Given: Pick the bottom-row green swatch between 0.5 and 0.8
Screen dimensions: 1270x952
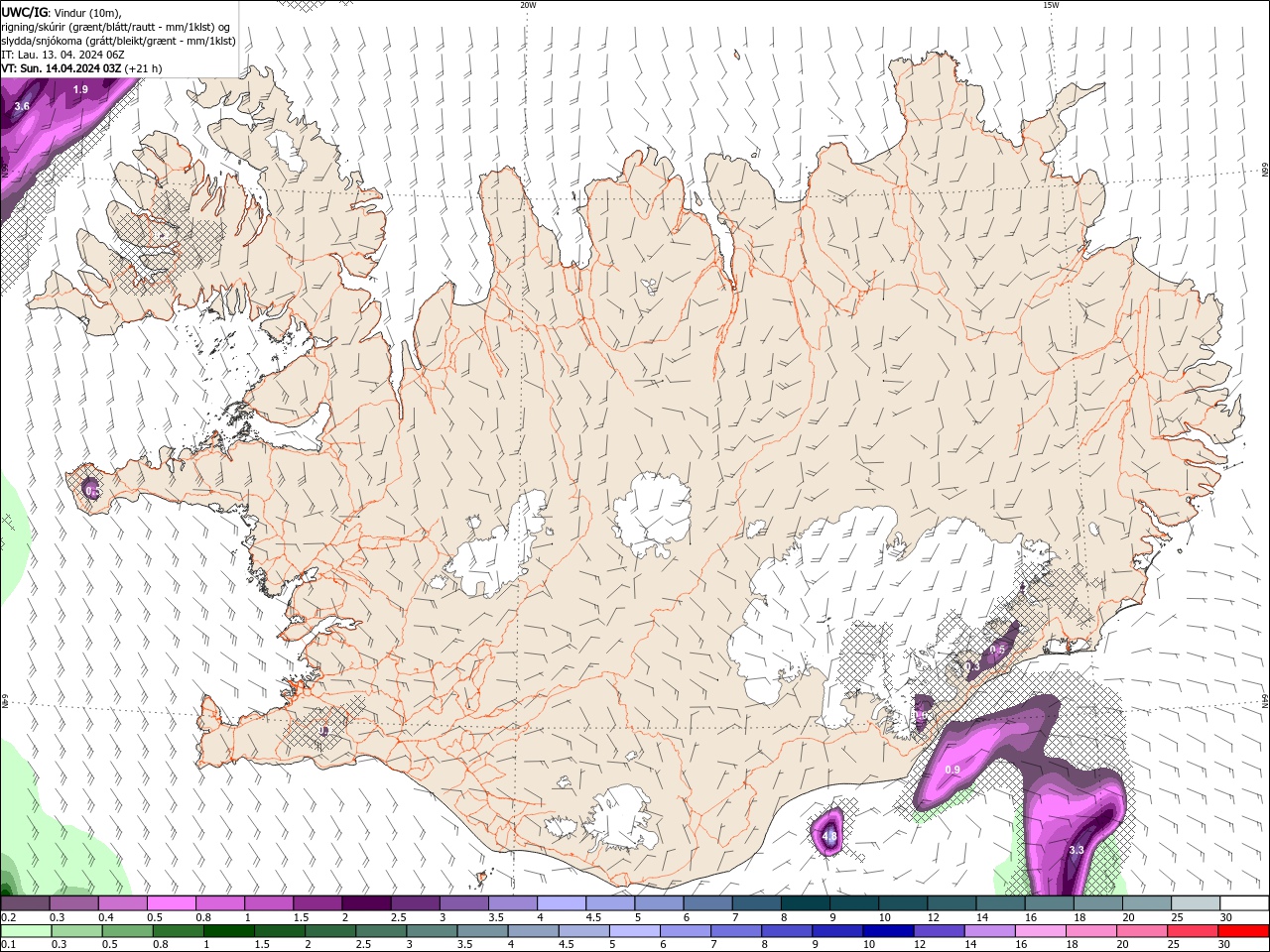Looking at the screenshot, I should click(x=127, y=931).
